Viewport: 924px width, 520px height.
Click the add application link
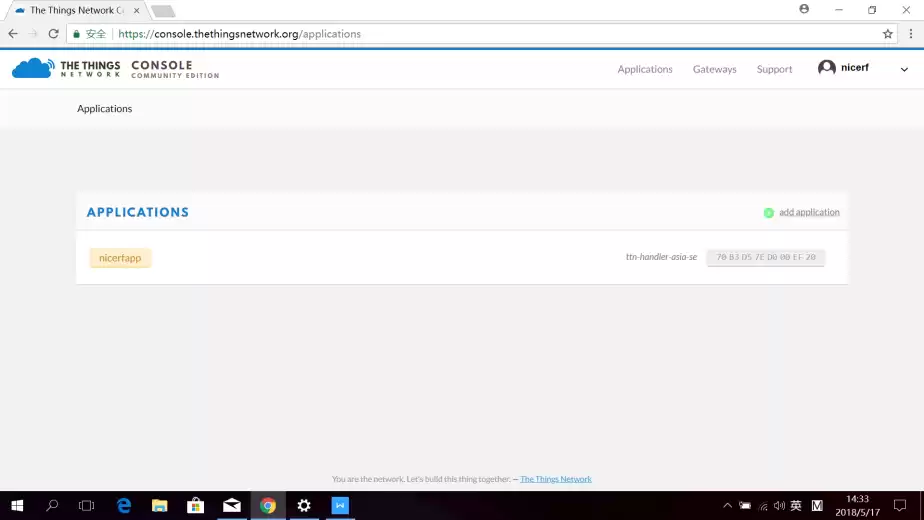click(809, 212)
